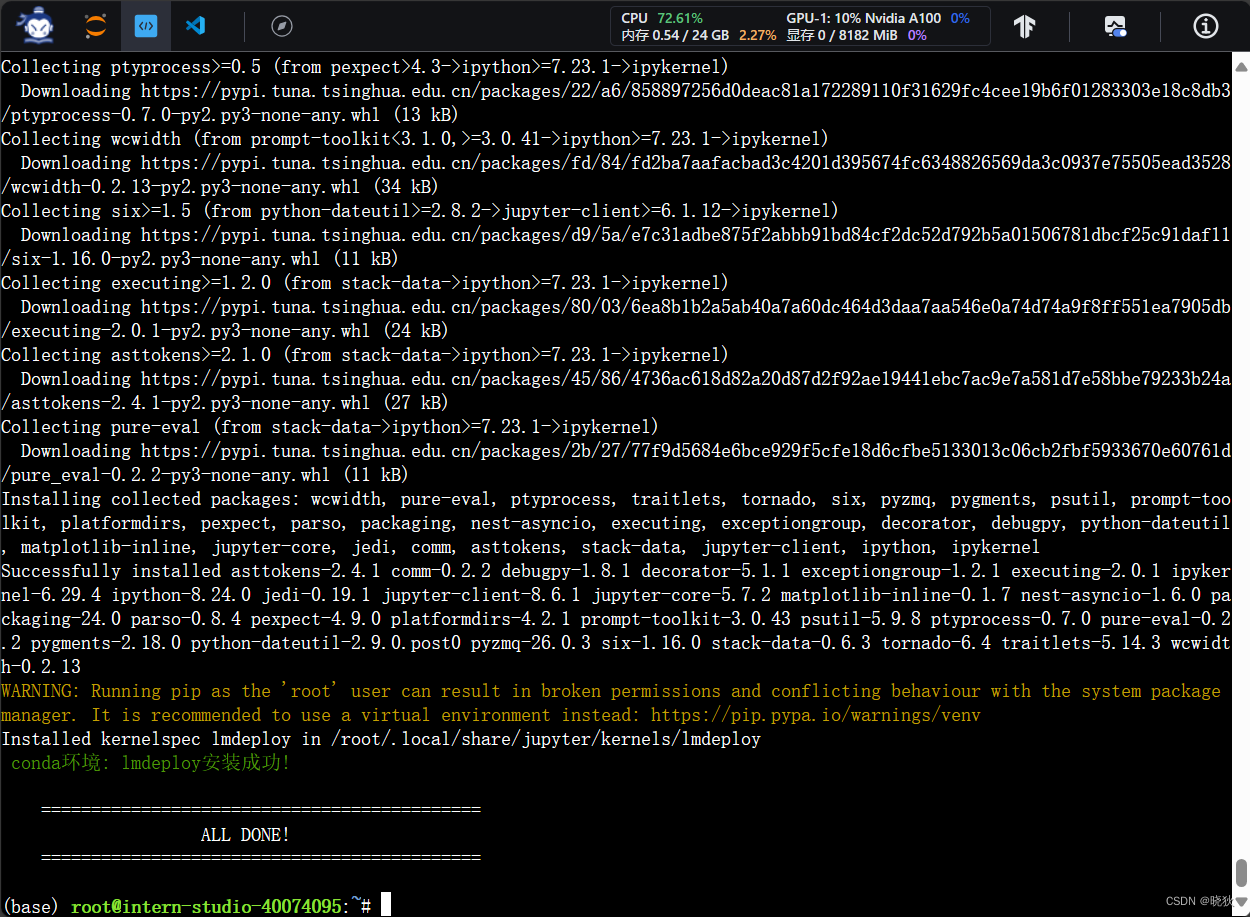
Task: Select the ALL DONE! banner text
Action: coord(244,834)
